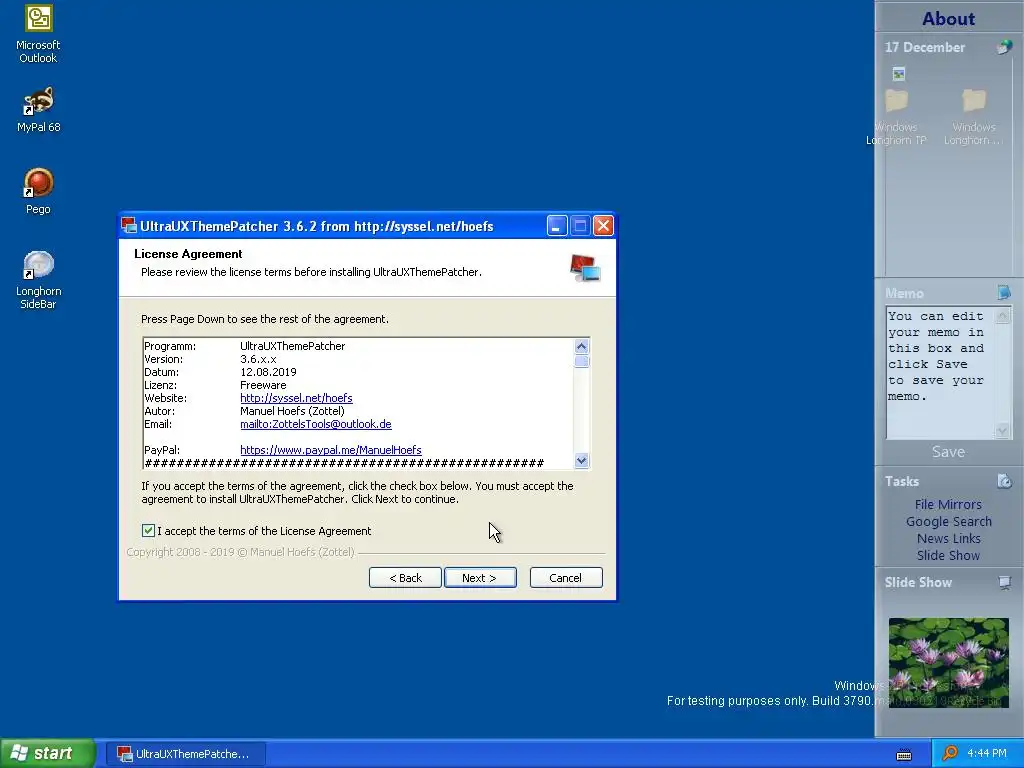
Task: Click the UltraUXThemePatcher title bar icon
Action: point(129,226)
